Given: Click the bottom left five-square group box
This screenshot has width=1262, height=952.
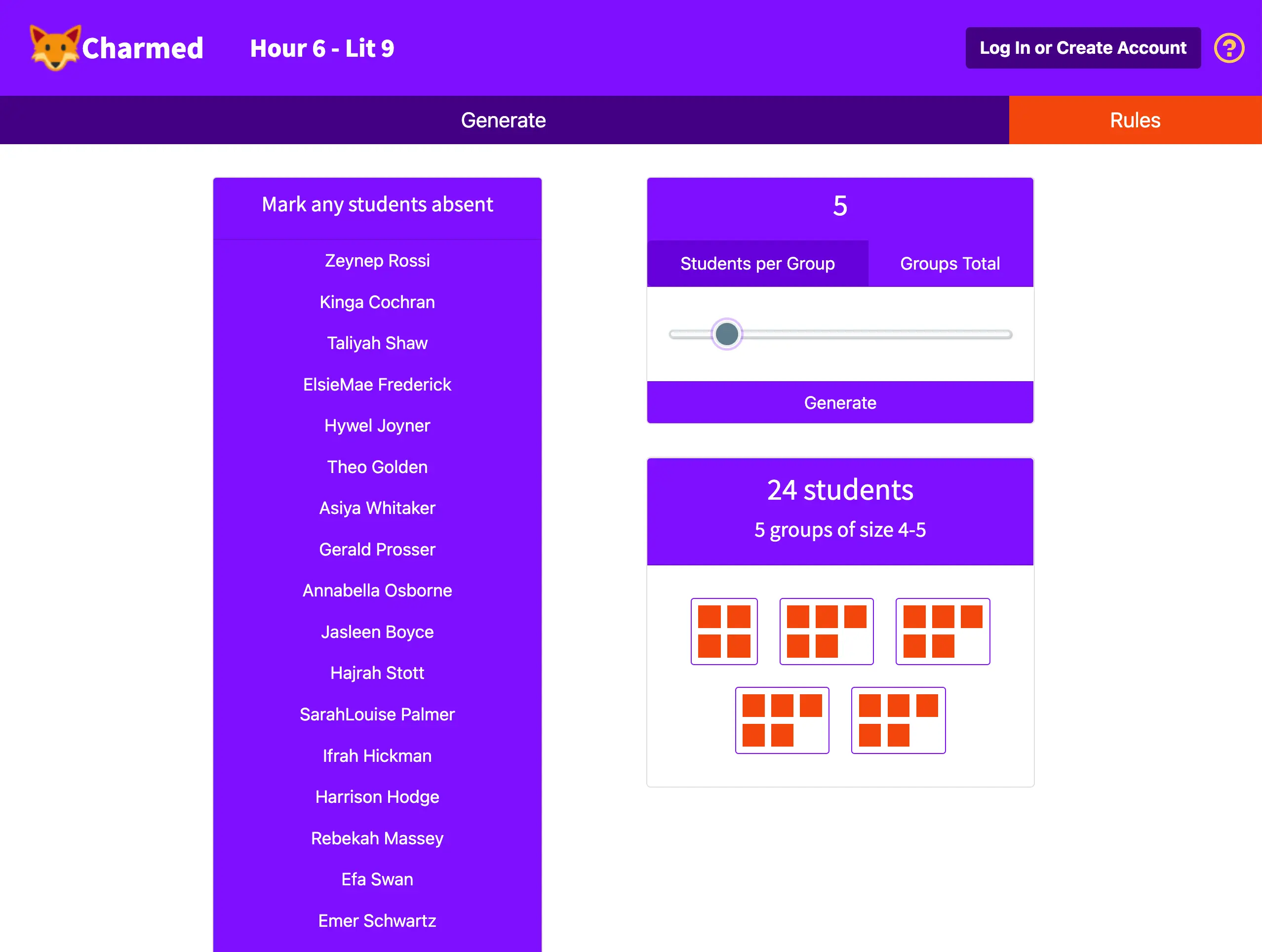Looking at the screenshot, I should click(781, 720).
